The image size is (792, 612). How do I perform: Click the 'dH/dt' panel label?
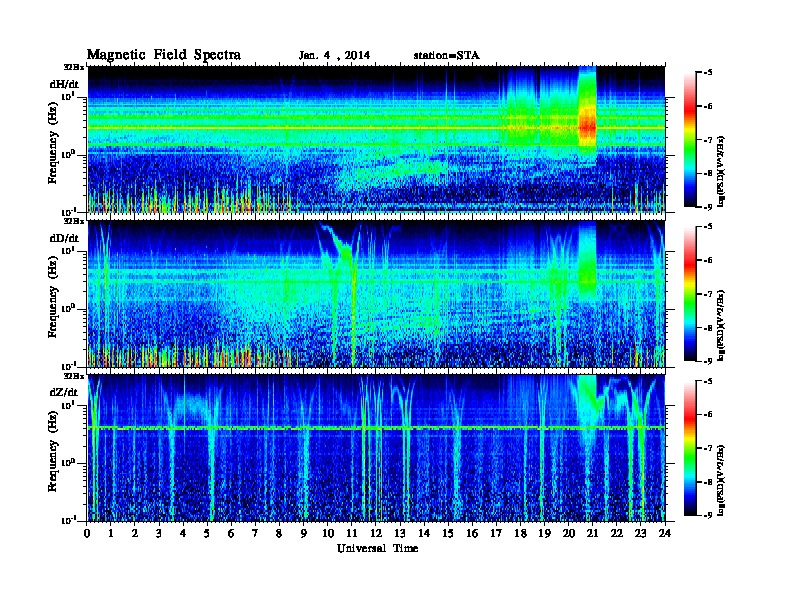64,84
